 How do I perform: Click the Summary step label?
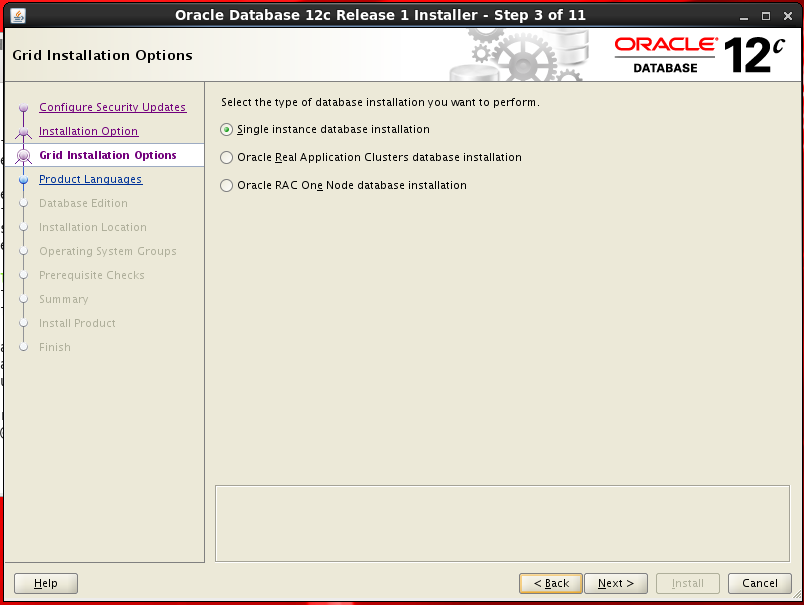(x=64, y=299)
